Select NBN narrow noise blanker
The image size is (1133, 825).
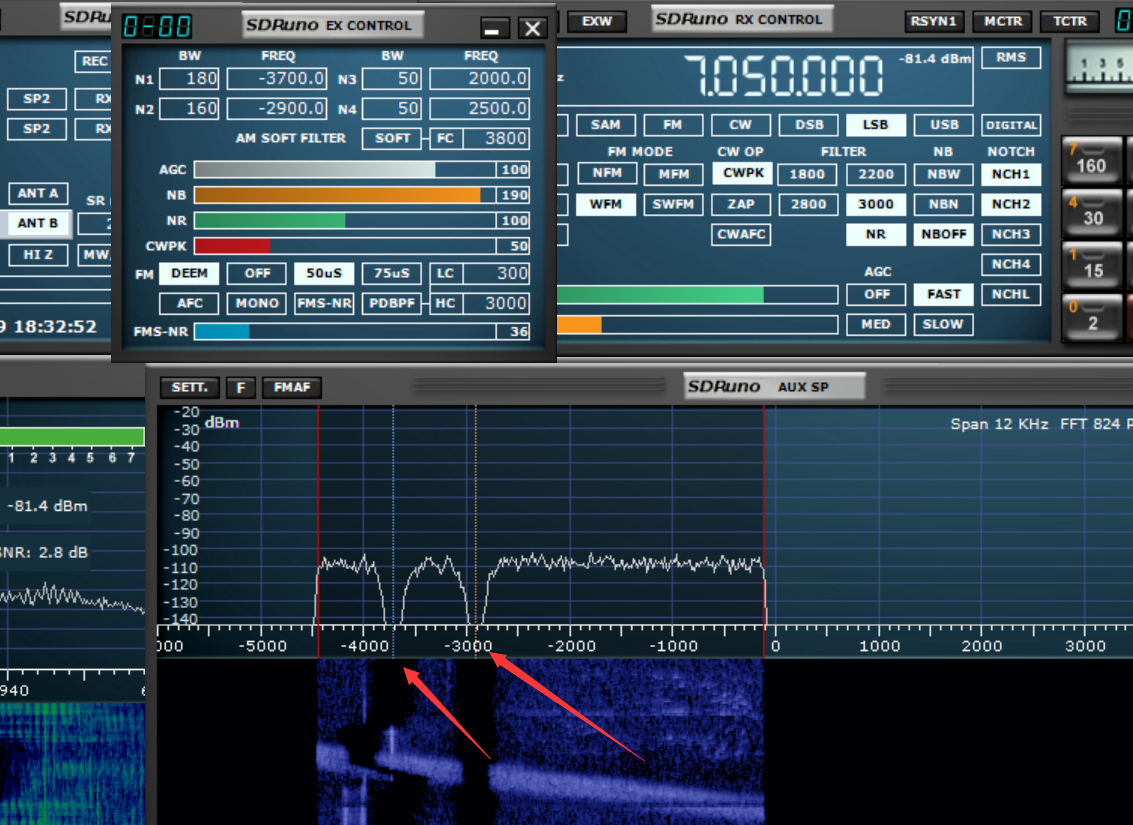(x=944, y=204)
